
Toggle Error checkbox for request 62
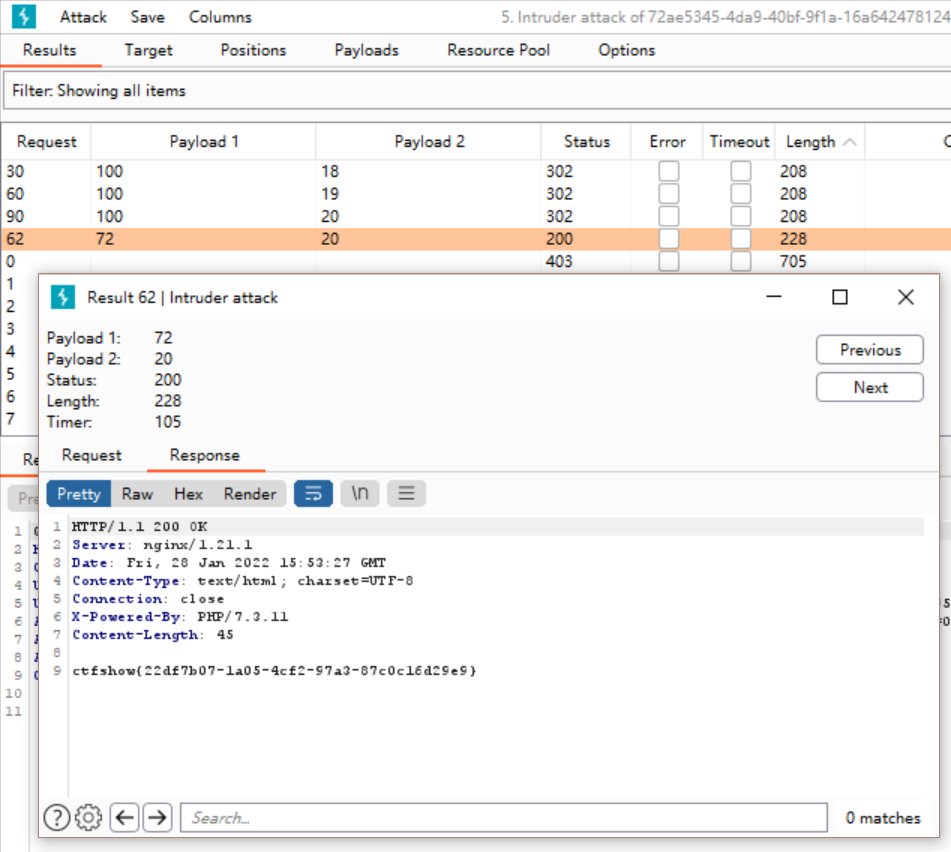668,239
